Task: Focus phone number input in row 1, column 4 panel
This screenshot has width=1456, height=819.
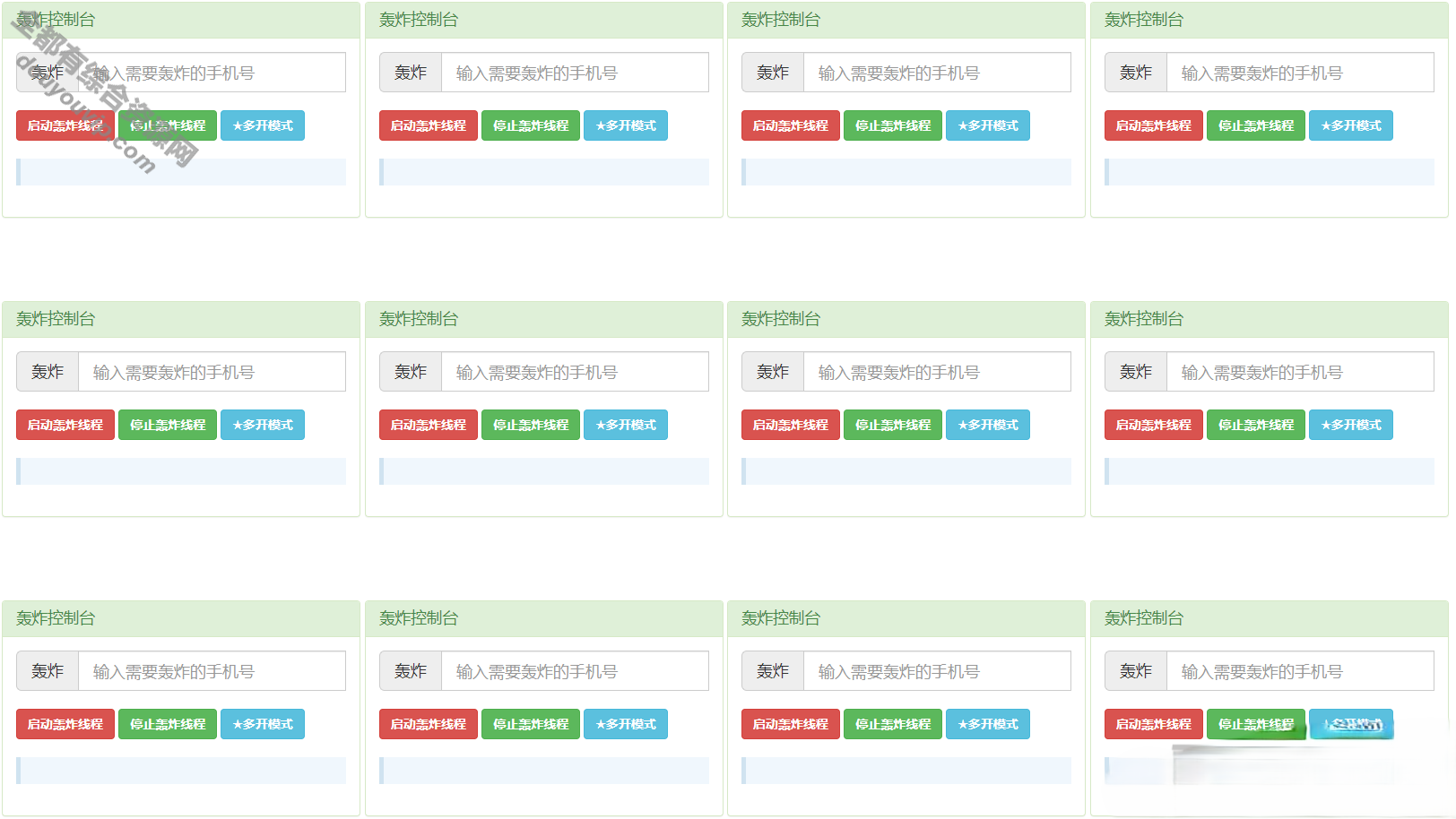Action: 1300,73
